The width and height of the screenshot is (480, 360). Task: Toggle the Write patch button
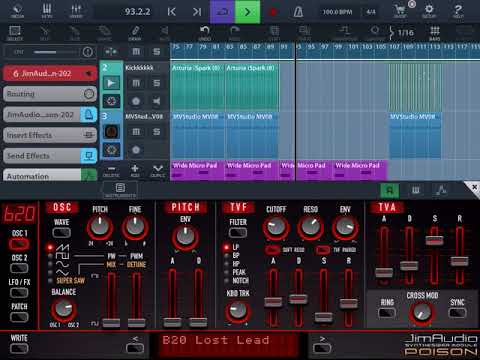pyautogui.click(x=19, y=349)
